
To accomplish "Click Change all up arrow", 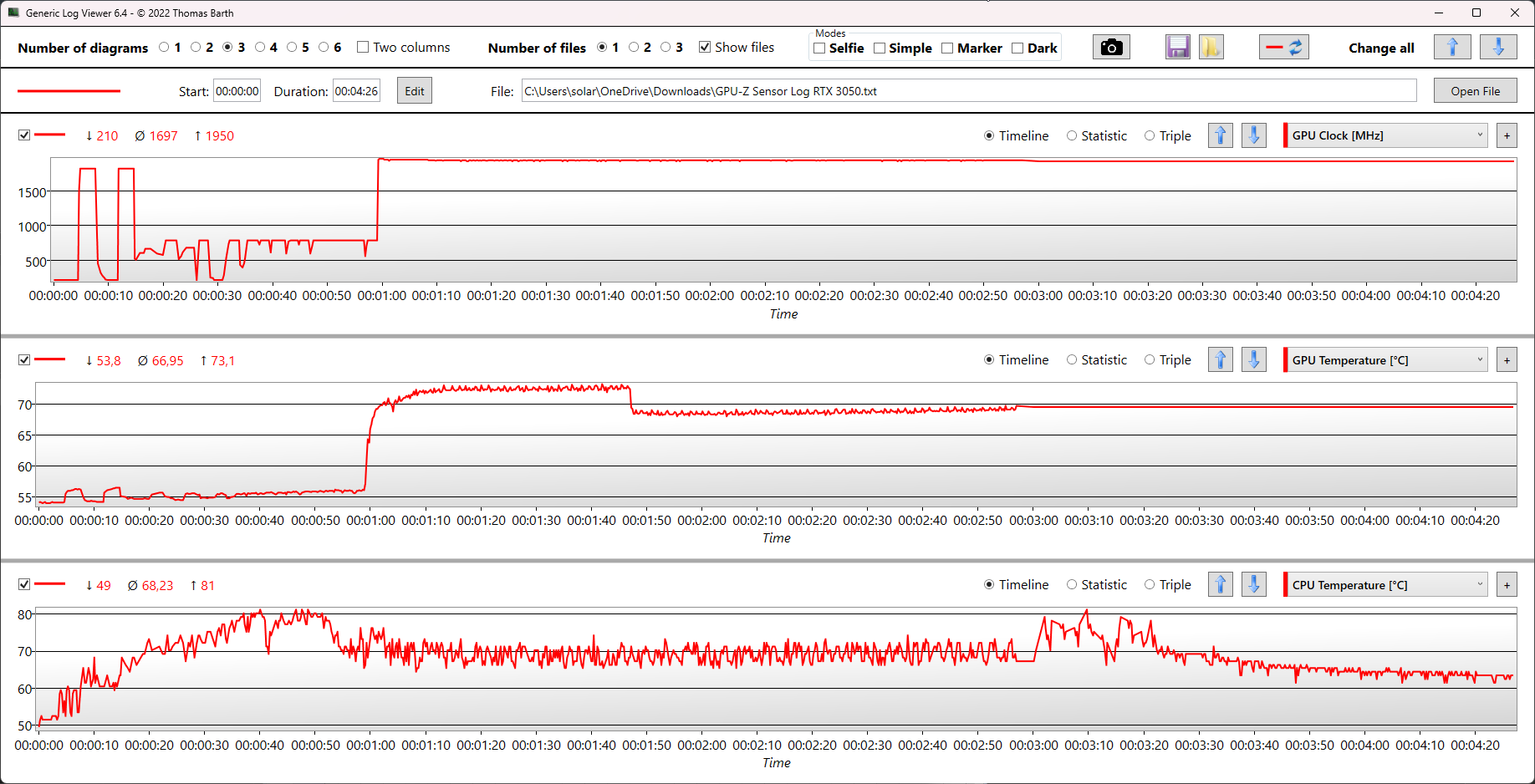I will point(1452,48).
